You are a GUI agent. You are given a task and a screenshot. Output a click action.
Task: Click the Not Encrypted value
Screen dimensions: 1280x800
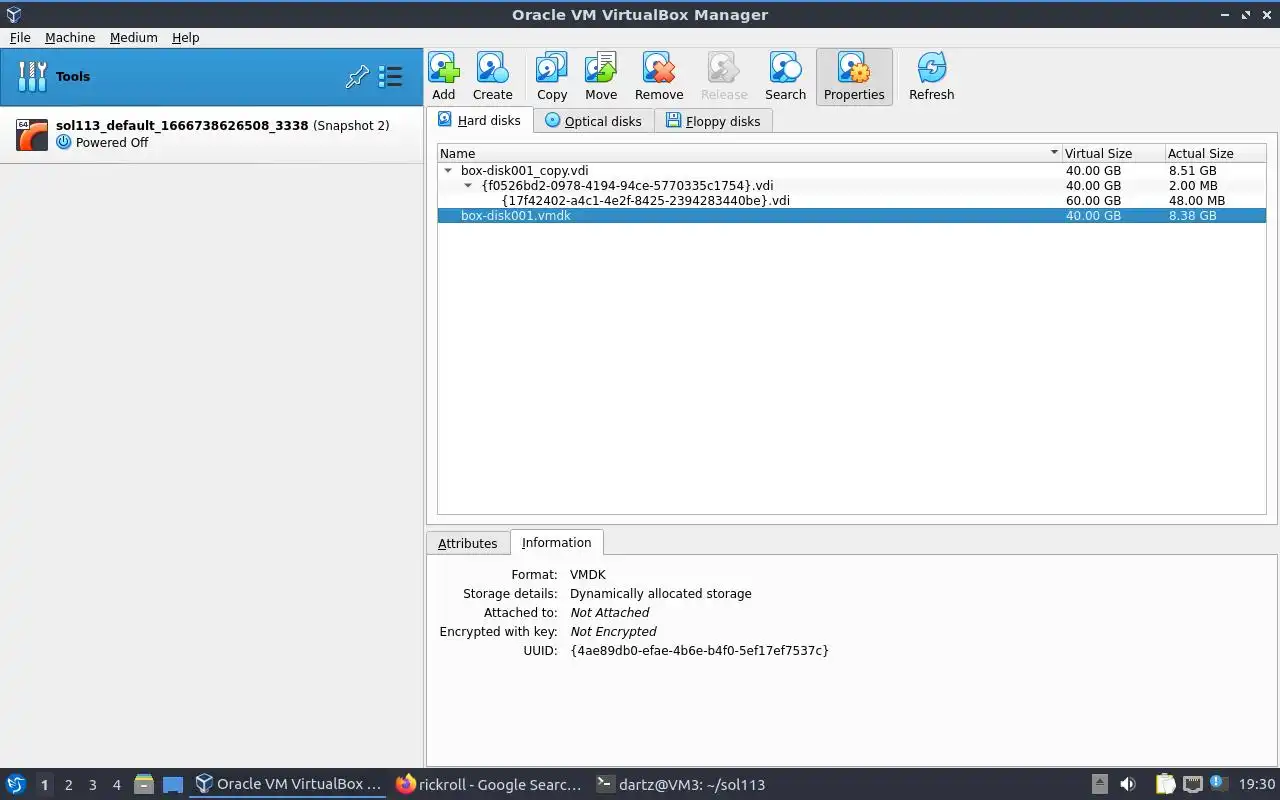(x=613, y=632)
